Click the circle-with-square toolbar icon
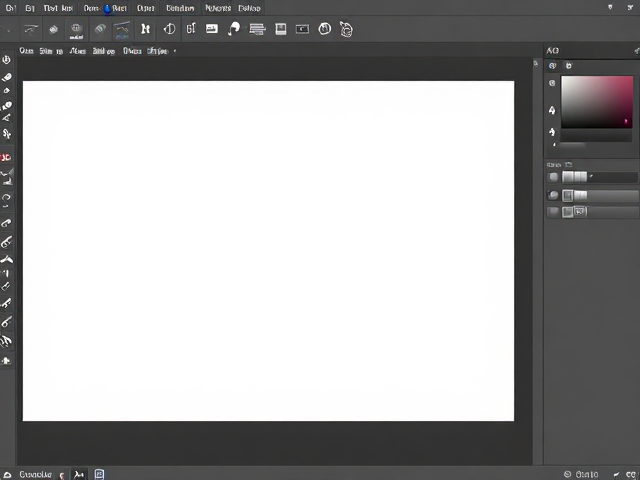The image size is (640, 480). [324, 29]
